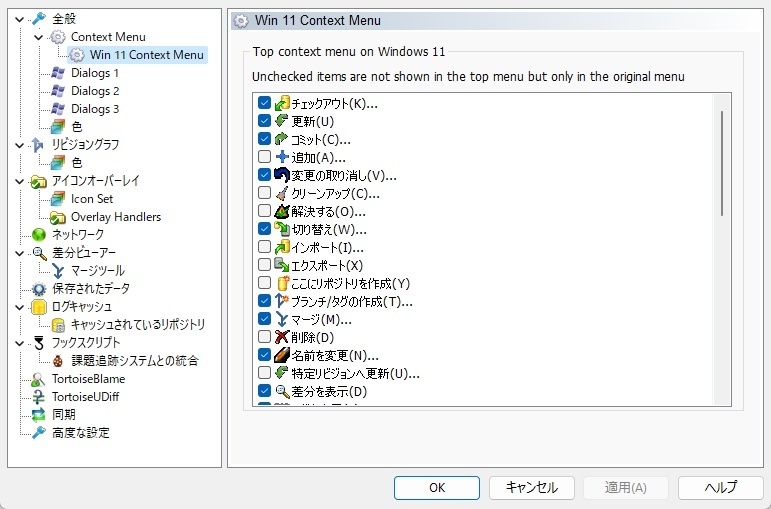Uncheck the マージ(M) checkbox
This screenshot has width=771, height=509.
click(264, 319)
